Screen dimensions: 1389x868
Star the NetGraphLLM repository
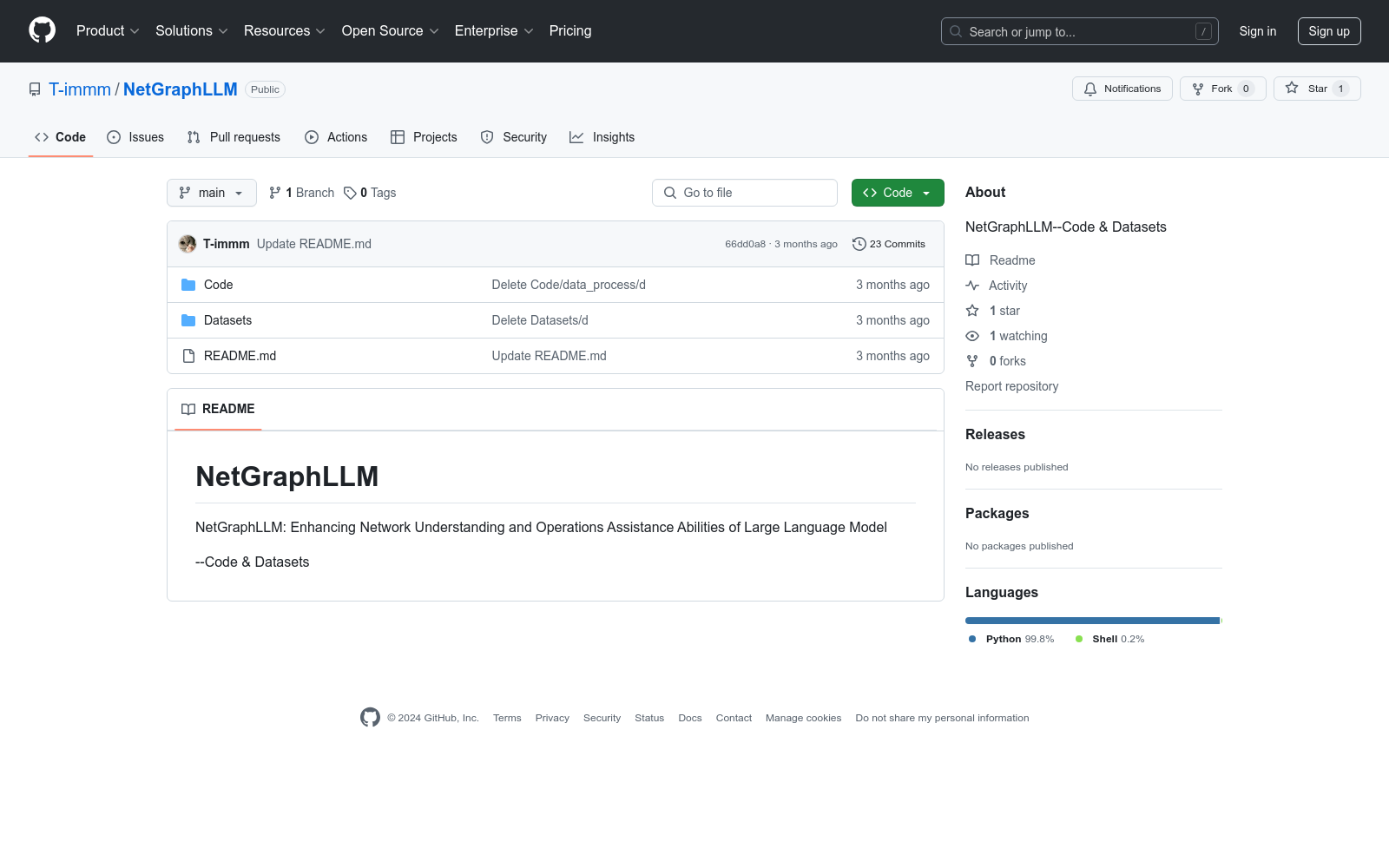tap(1317, 89)
